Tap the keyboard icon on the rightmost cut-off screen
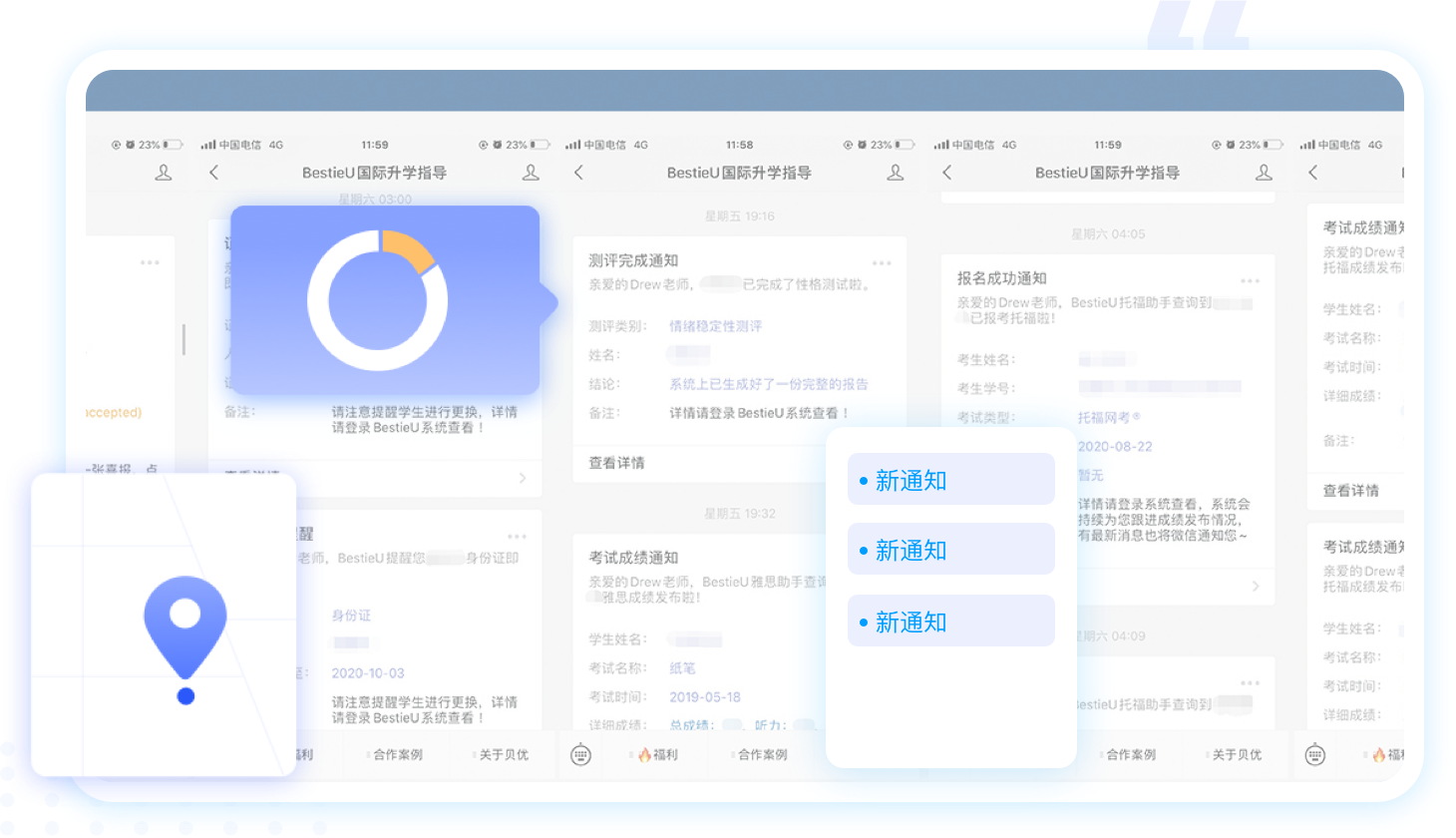The image size is (1456, 838). tap(1315, 755)
